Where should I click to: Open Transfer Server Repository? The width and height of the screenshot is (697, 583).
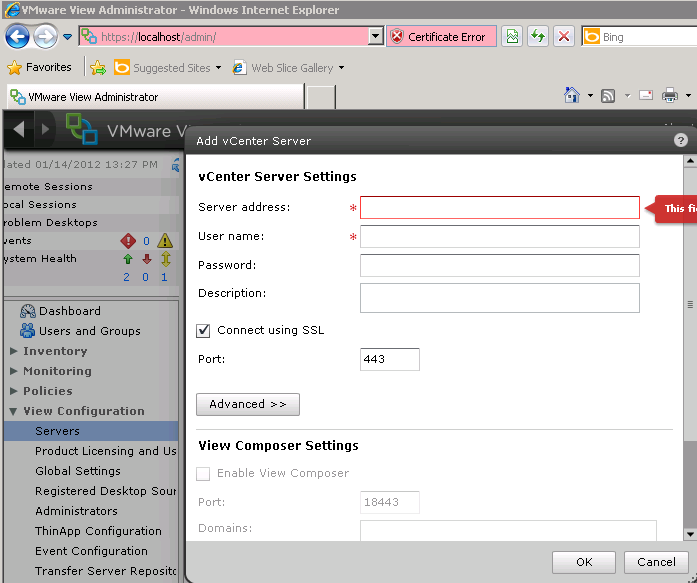(106, 571)
